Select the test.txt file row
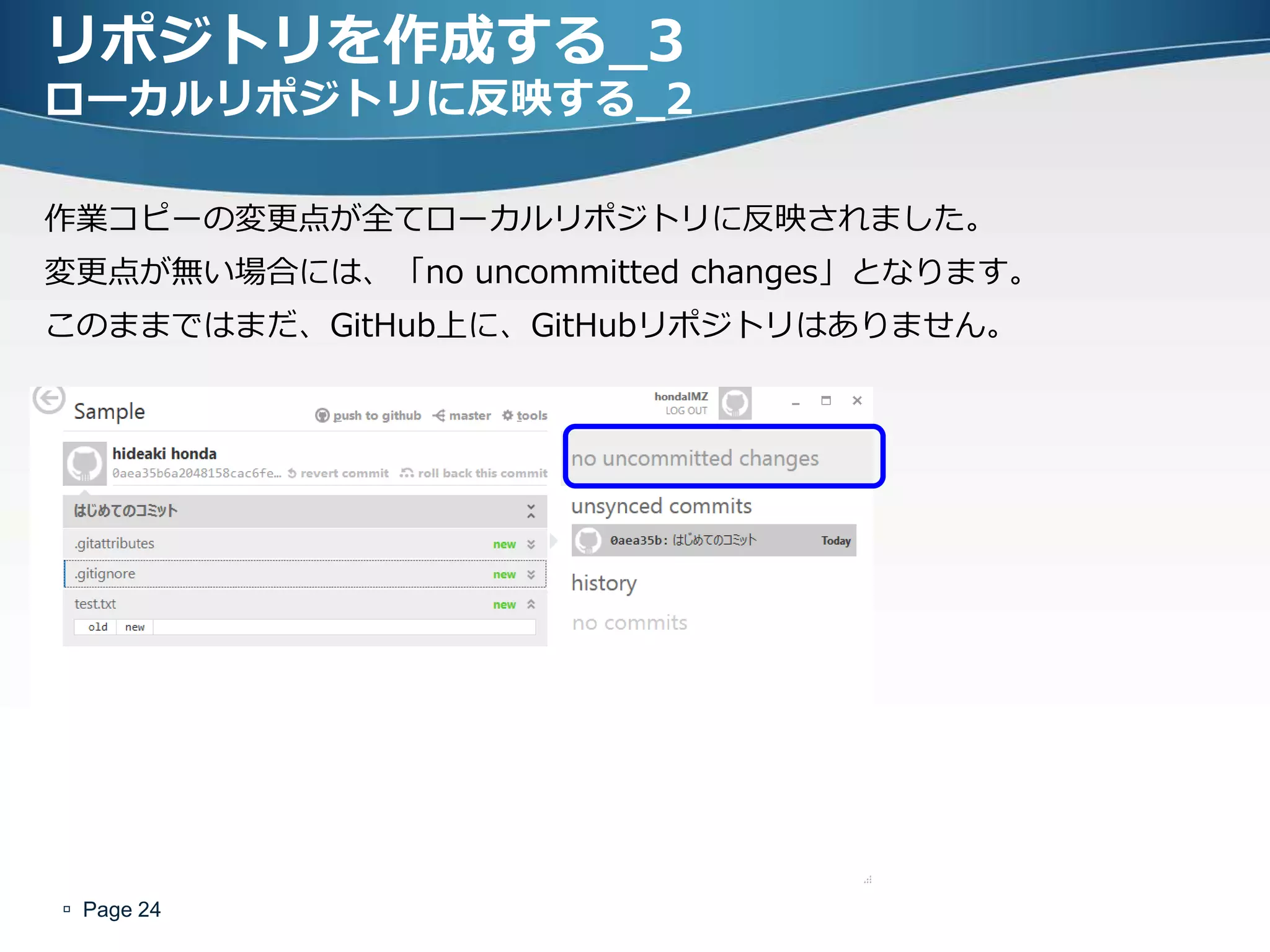The image size is (1270, 952). [305, 604]
